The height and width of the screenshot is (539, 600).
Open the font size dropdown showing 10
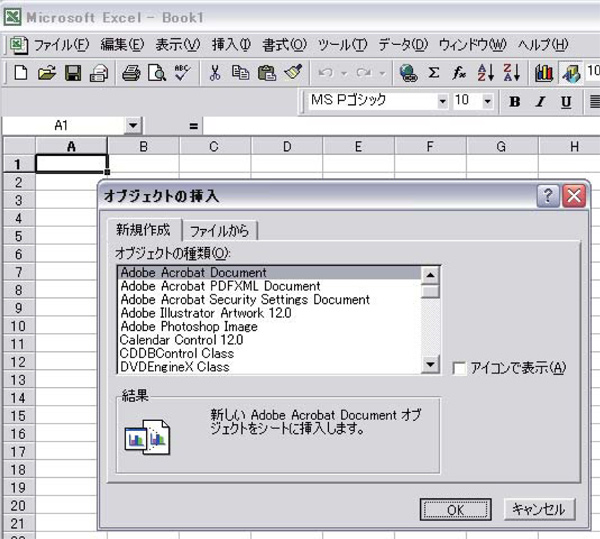point(487,101)
